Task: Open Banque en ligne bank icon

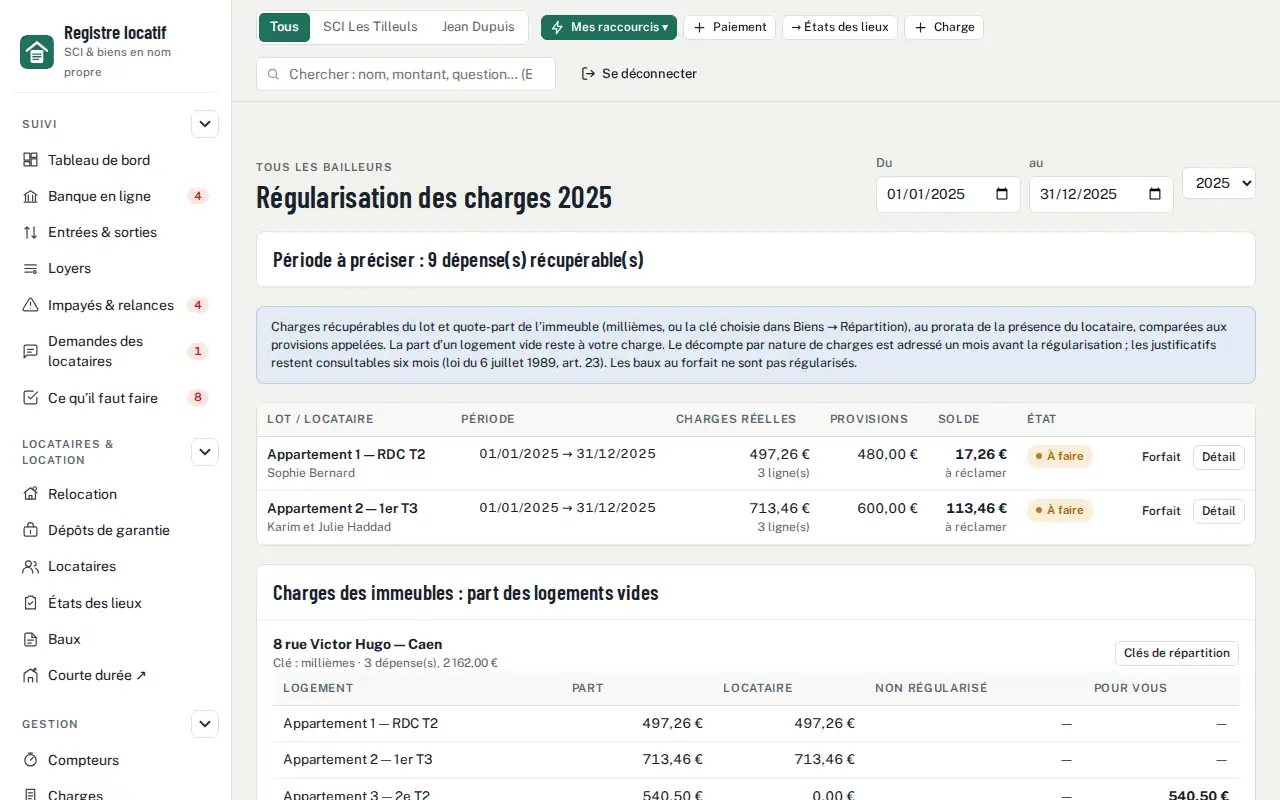Action: coord(30,196)
